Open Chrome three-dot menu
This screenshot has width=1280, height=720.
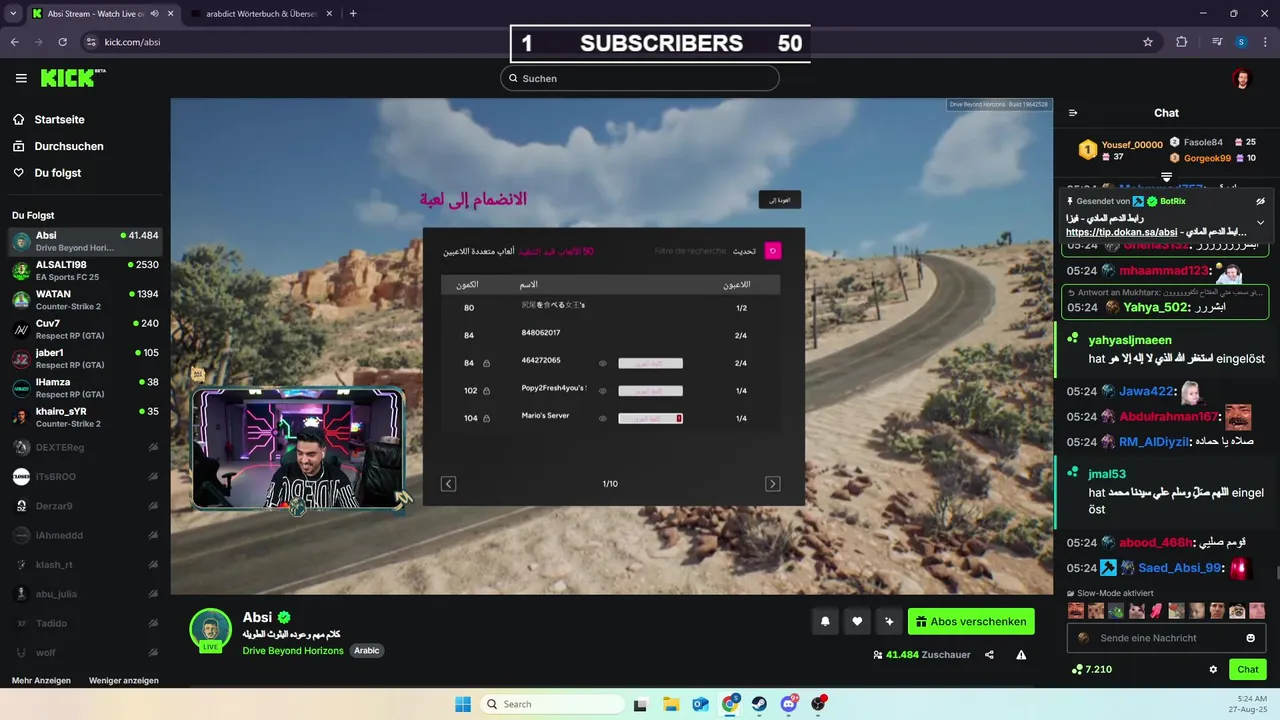(1265, 42)
